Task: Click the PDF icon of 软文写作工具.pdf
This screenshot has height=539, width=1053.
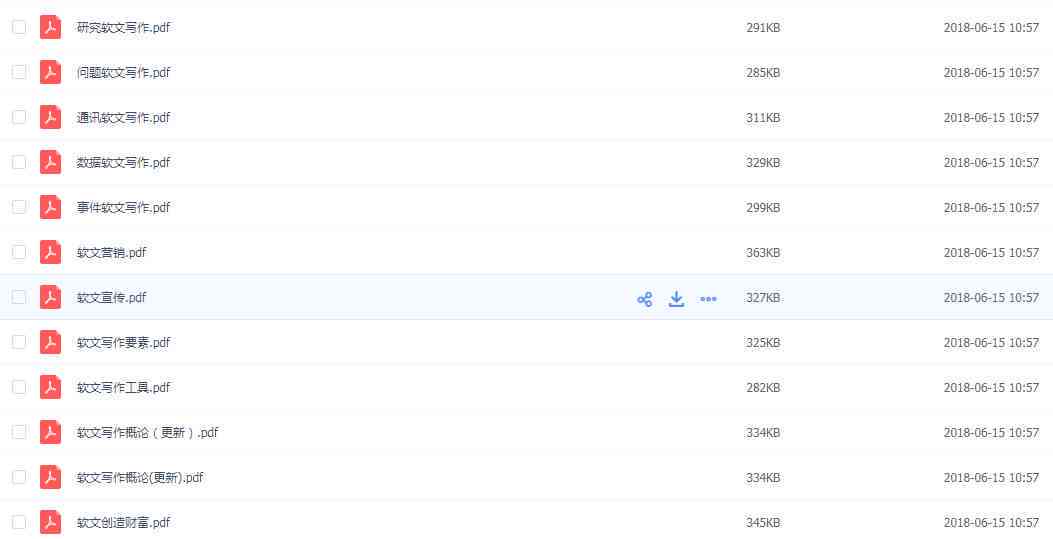Action: 50,387
